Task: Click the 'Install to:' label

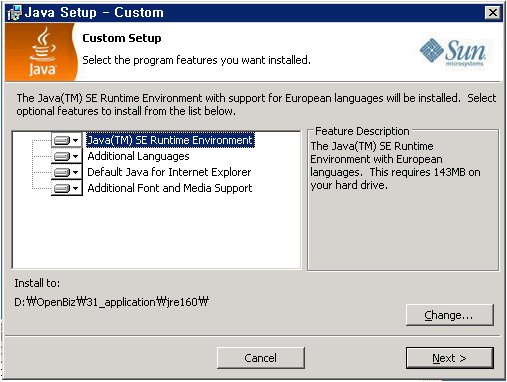Action: [37, 283]
